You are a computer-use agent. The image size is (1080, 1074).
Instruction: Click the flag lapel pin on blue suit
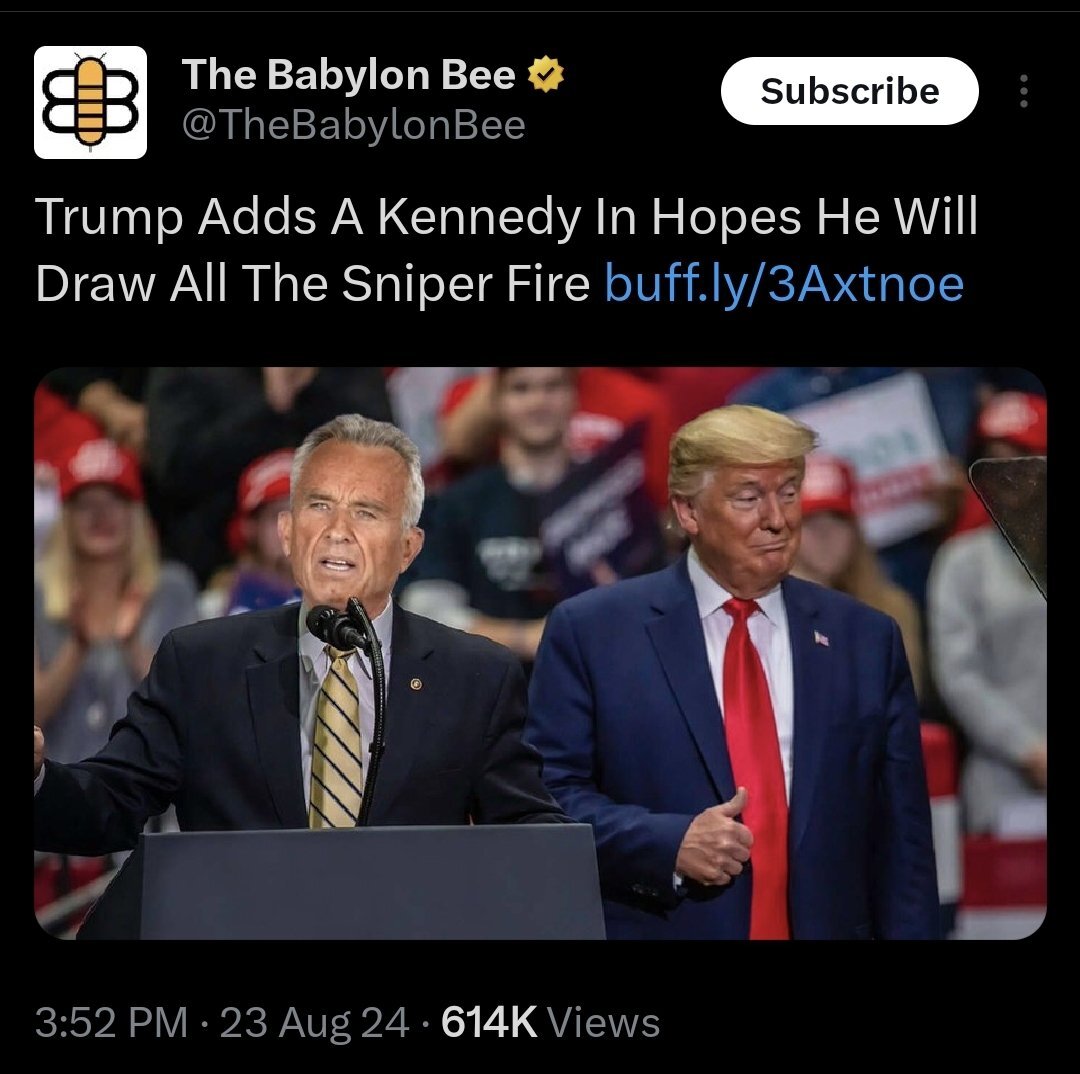click(x=821, y=638)
